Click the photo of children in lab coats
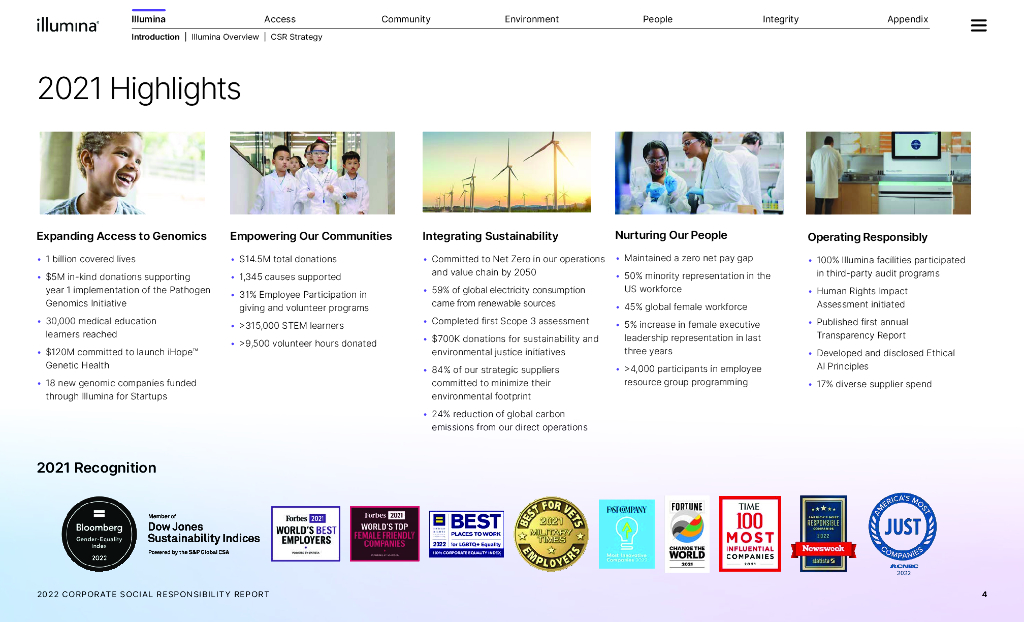The image size is (1024, 622). 312,173
